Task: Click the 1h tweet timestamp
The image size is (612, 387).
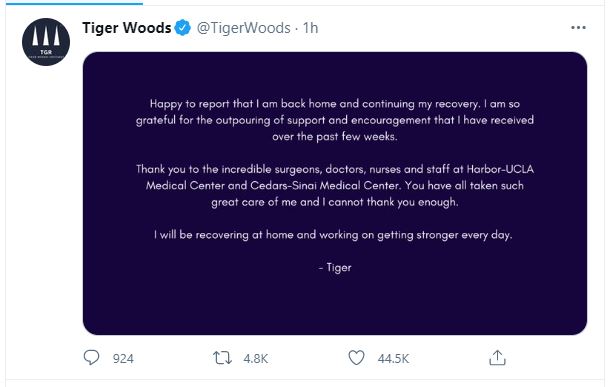Action: tap(310, 28)
